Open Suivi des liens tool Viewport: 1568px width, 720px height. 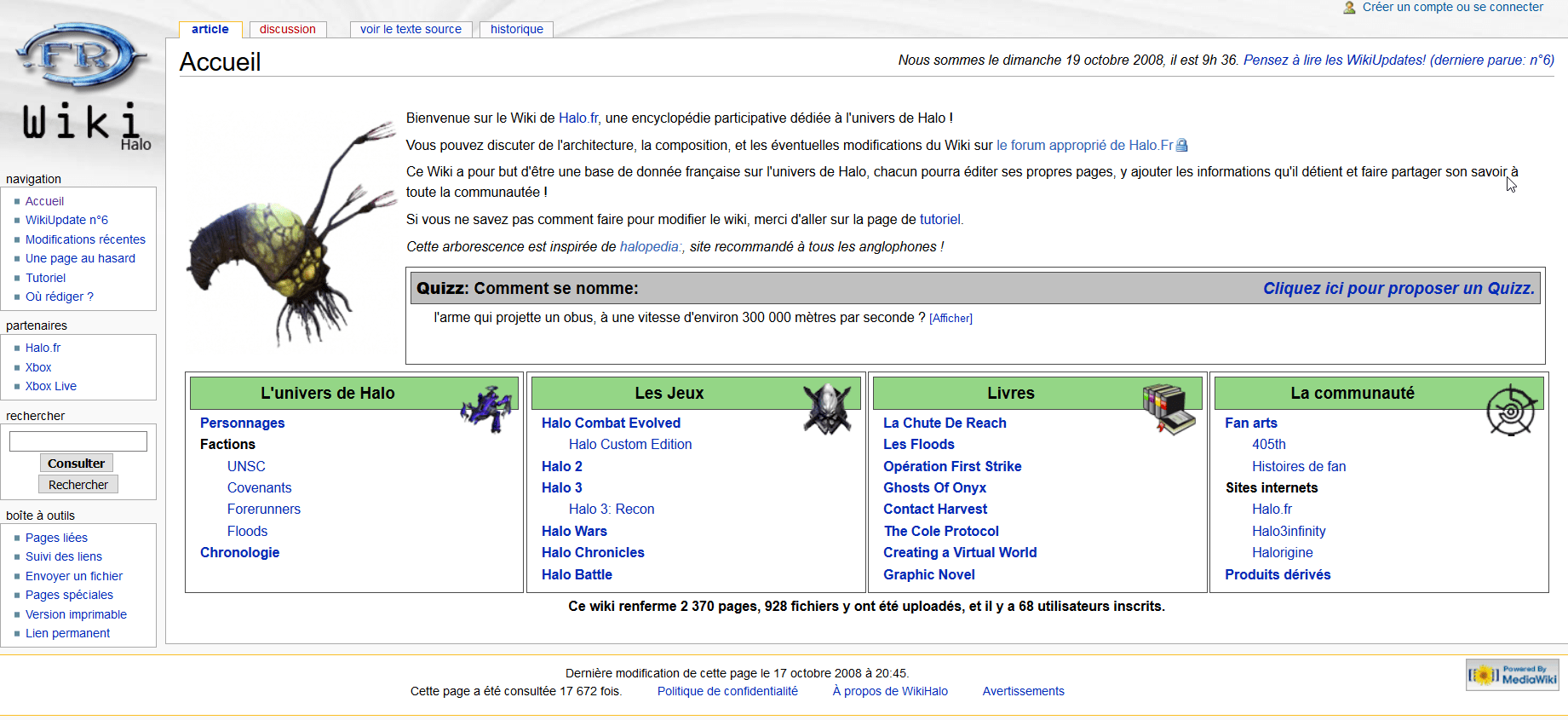(x=64, y=556)
